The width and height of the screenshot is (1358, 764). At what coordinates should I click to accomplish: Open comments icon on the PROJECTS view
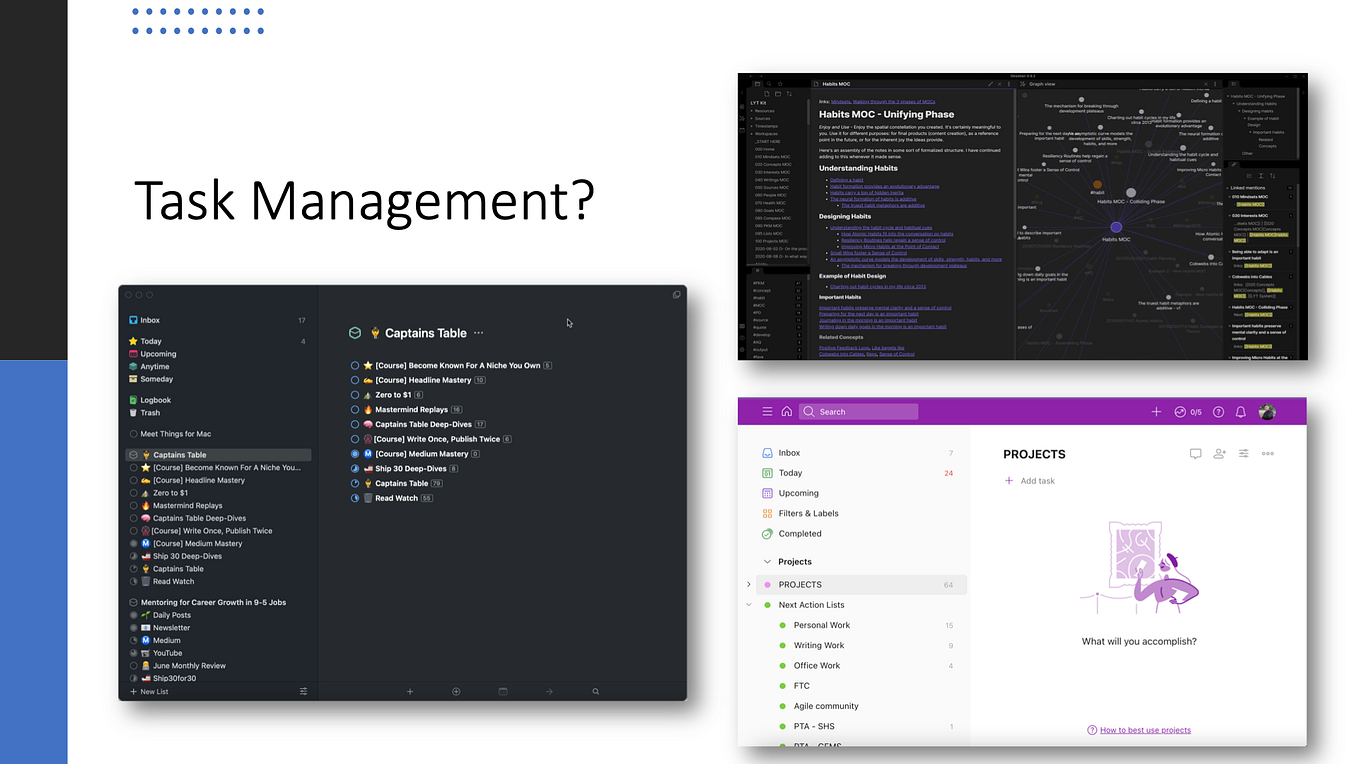pos(1195,454)
